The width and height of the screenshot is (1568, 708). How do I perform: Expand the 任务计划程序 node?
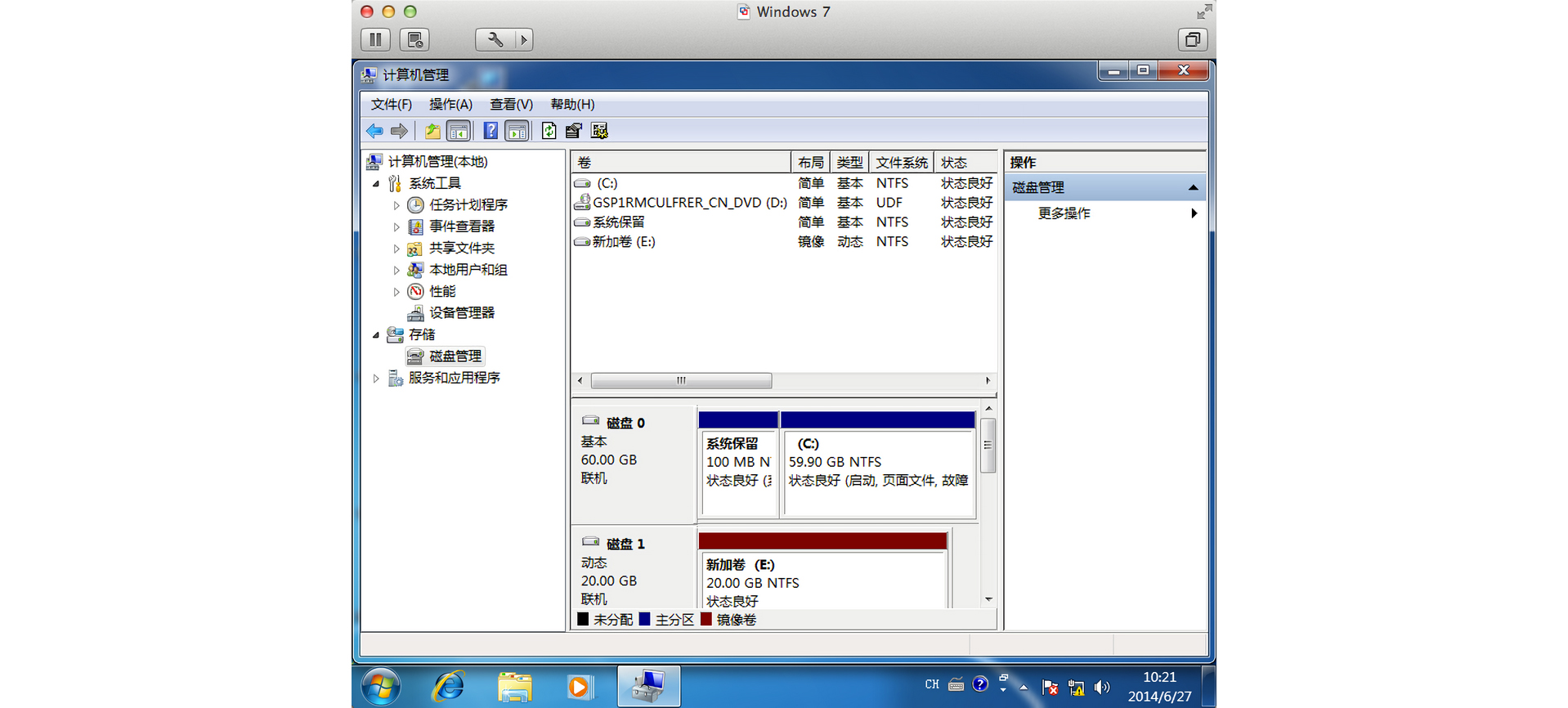point(396,205)
